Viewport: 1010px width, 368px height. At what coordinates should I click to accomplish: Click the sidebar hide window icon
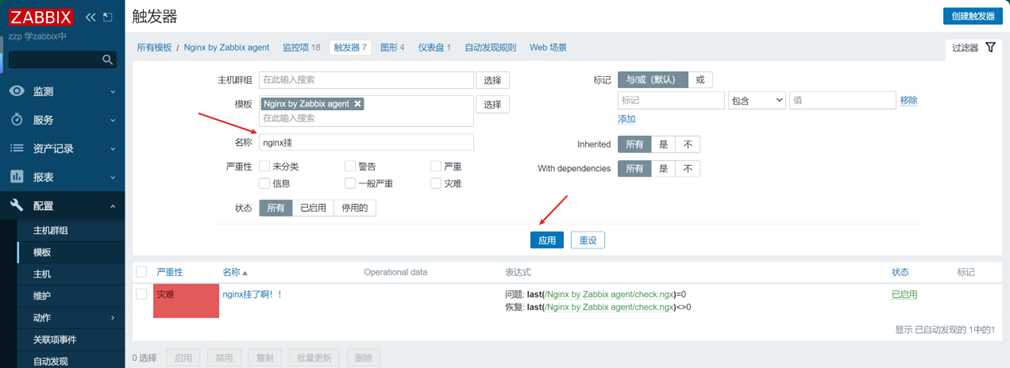pyautogui.click(x=107, y=17)
